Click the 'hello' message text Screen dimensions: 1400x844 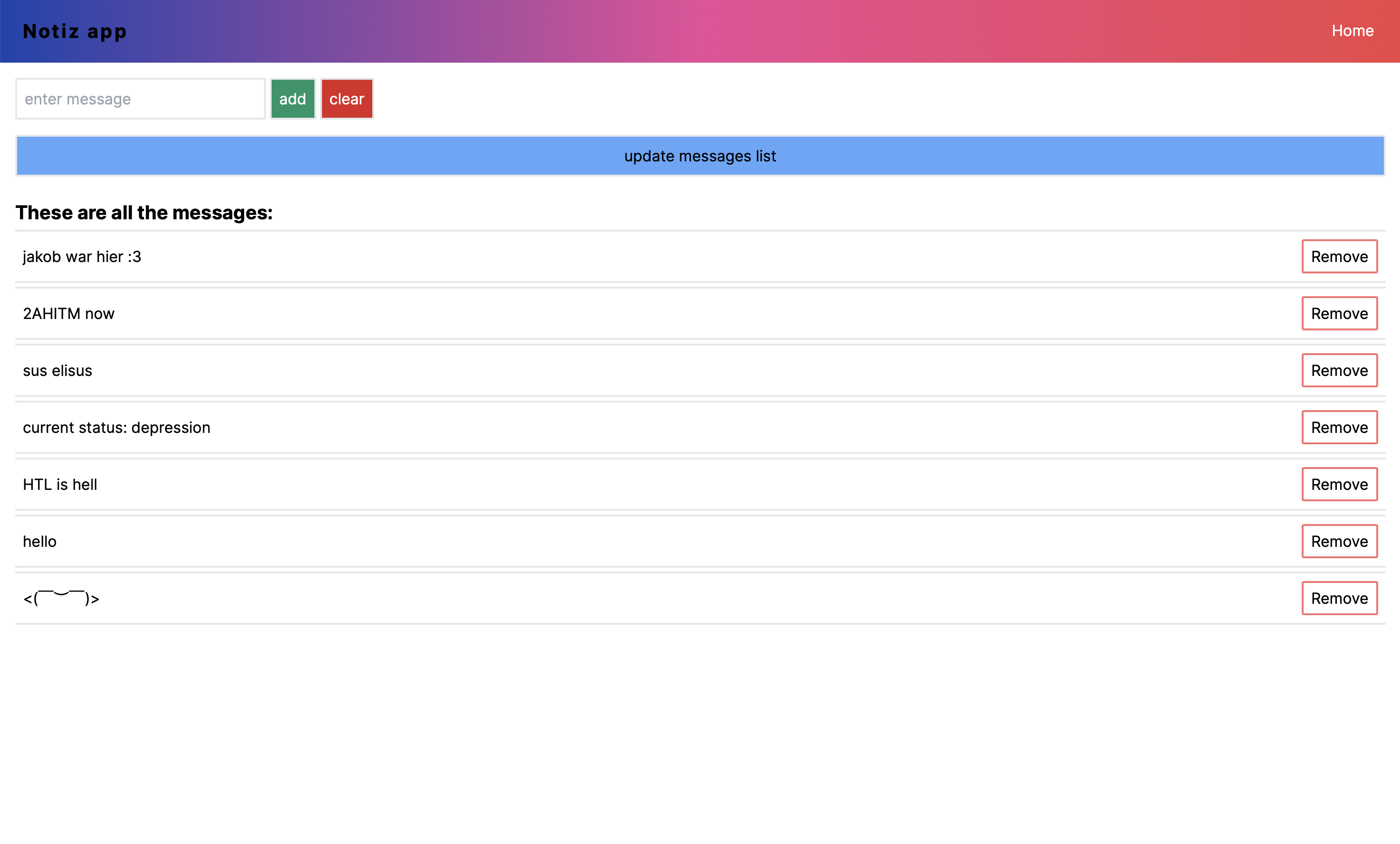(40, 541)
